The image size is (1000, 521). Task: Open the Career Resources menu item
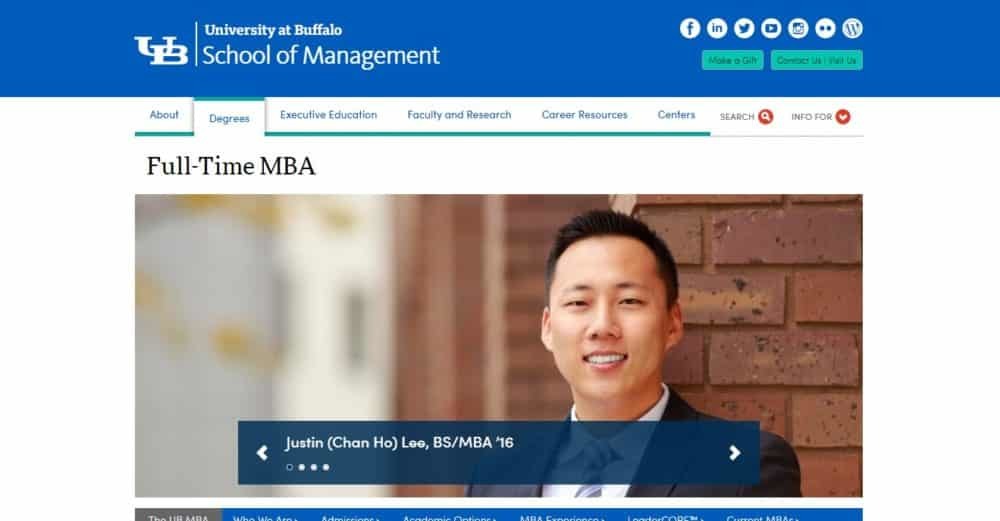pyautogui.click(x=585, y=115)
